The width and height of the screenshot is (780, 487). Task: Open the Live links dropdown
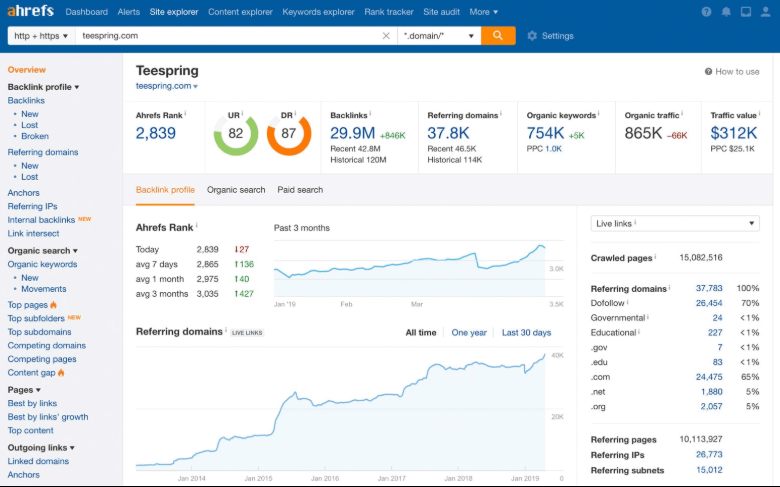[675, 223]
